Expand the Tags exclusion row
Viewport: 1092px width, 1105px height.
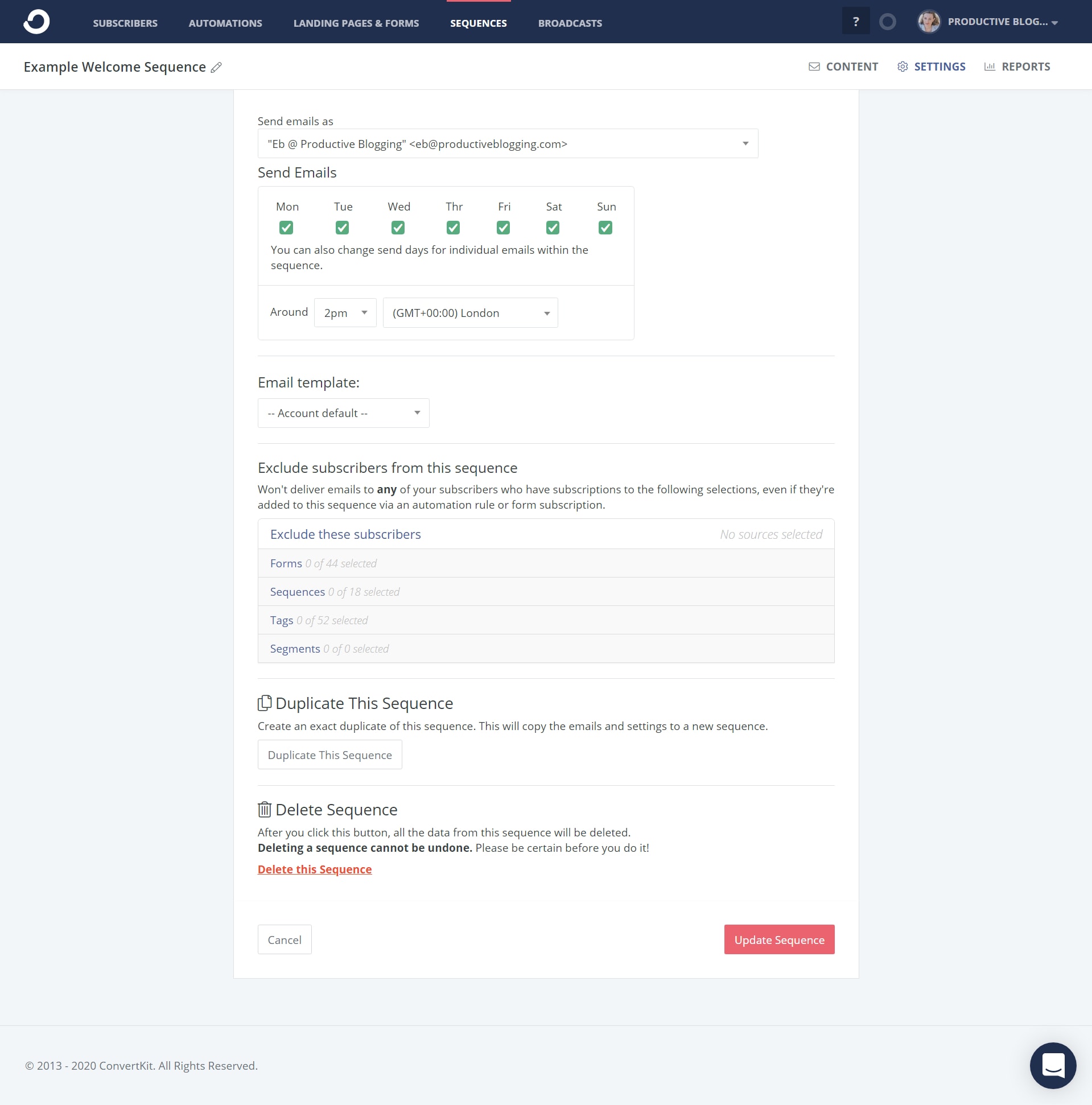pos(546,621)
